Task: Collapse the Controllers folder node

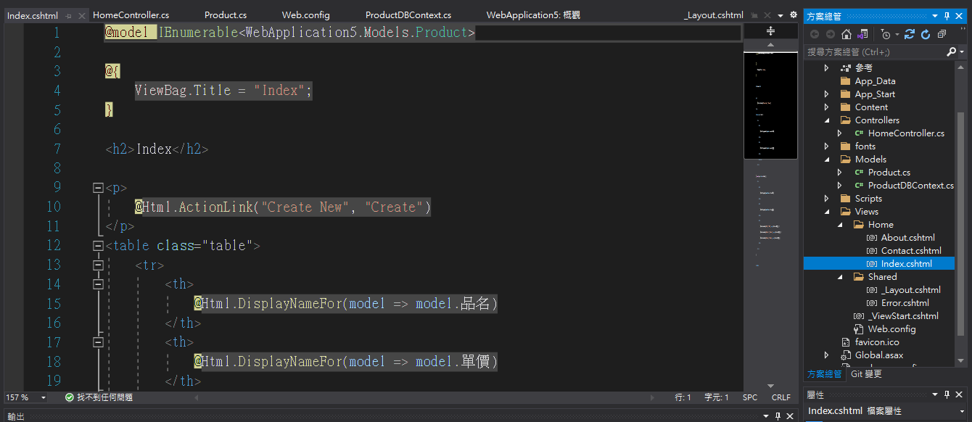Action: coord(826,120)
